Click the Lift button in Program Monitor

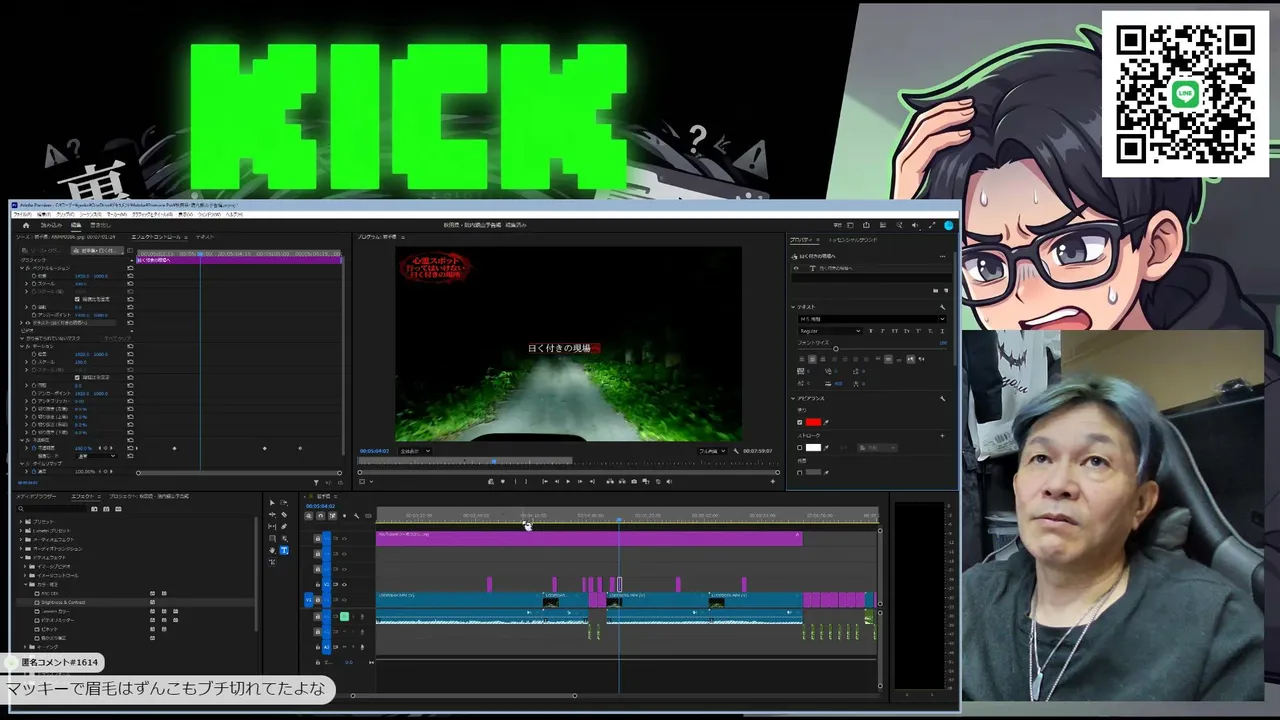(609, 481)
